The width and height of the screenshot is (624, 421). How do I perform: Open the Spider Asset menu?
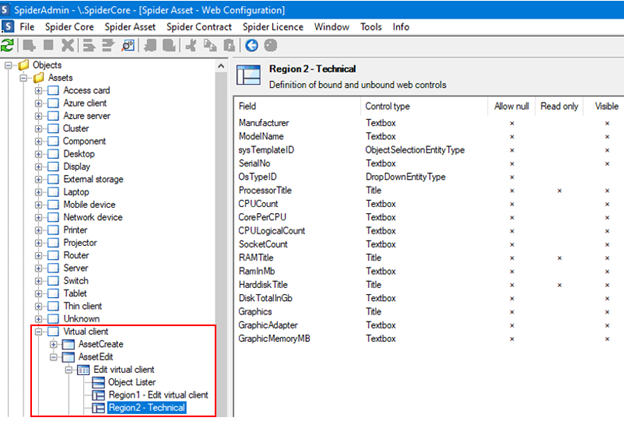[130, 27]
